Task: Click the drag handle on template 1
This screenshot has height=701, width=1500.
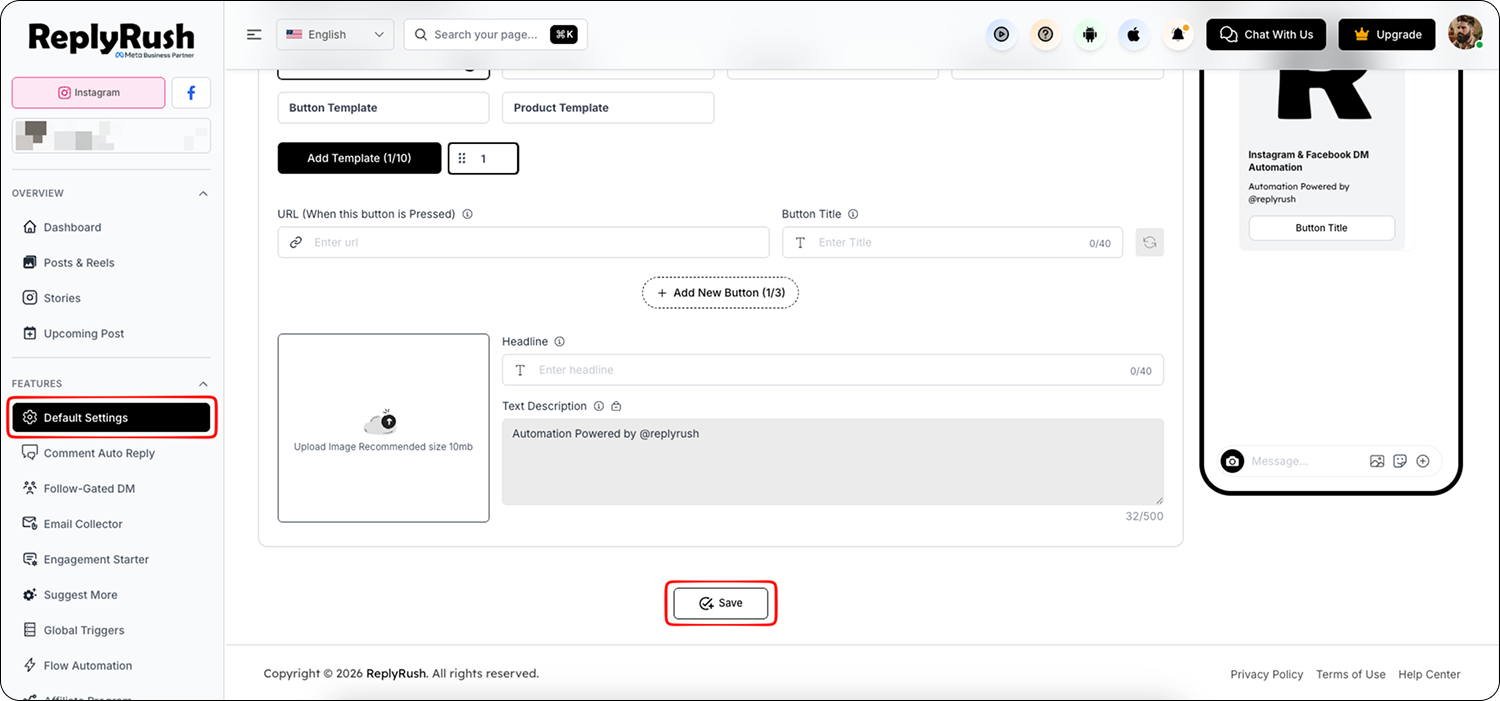Action: pyautogui.click(x=462, y=159)
